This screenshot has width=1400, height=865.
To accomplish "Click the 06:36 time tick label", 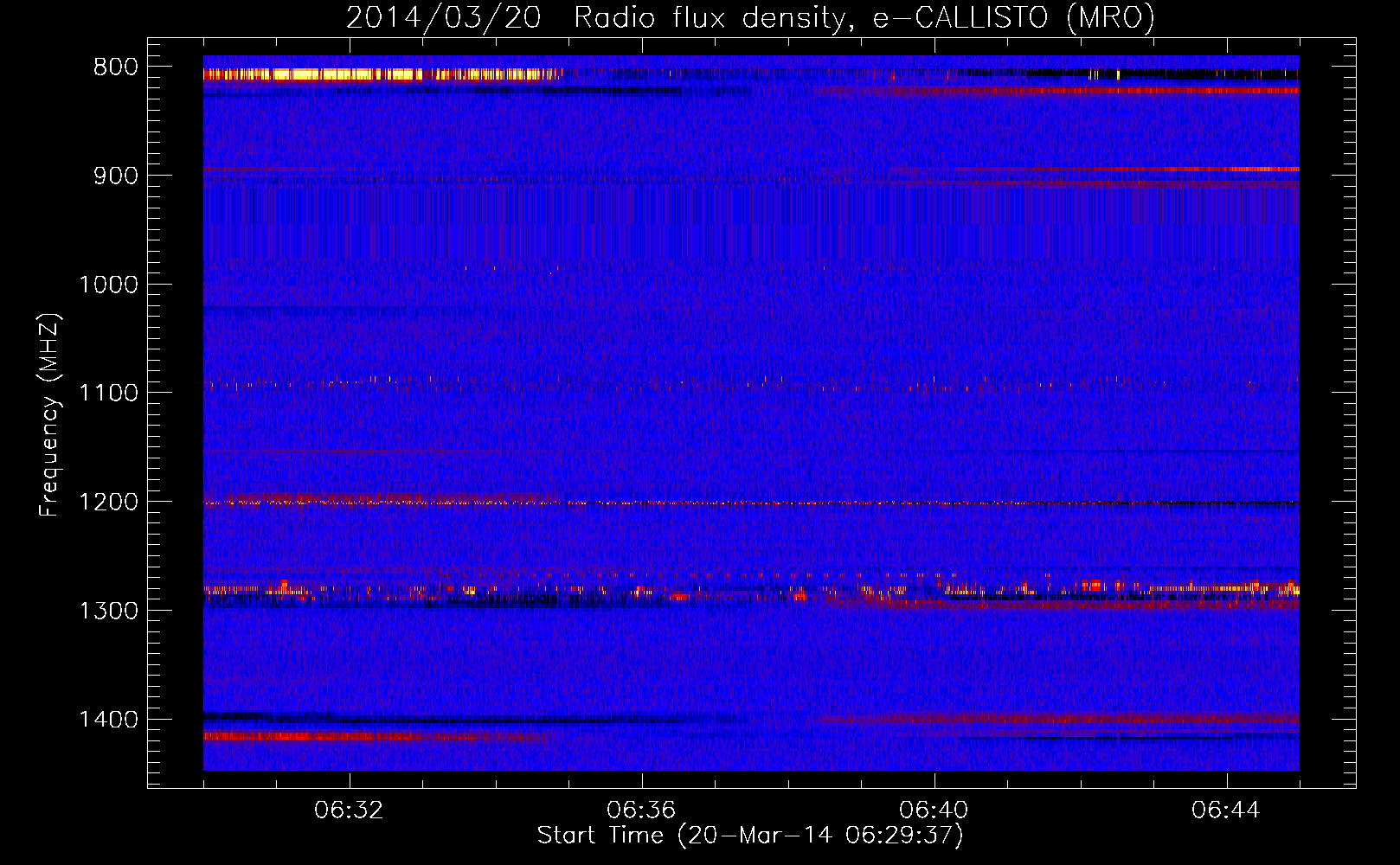I will [x=641, y=811].
